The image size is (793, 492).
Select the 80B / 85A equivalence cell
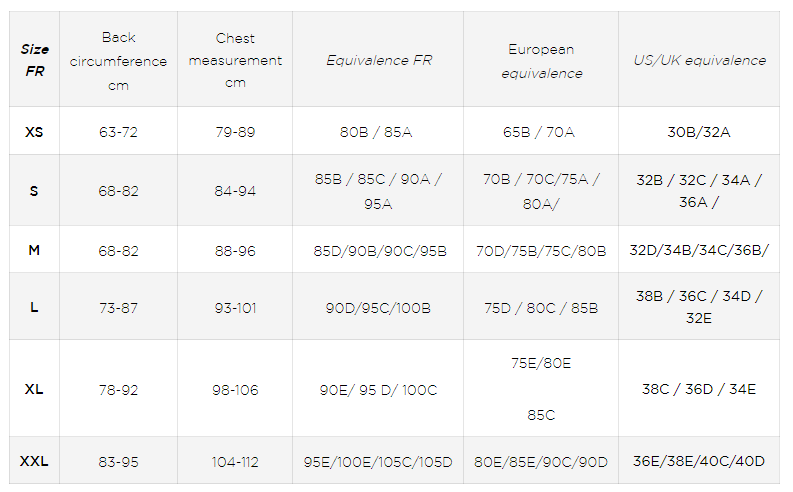(x=377, y=132)
